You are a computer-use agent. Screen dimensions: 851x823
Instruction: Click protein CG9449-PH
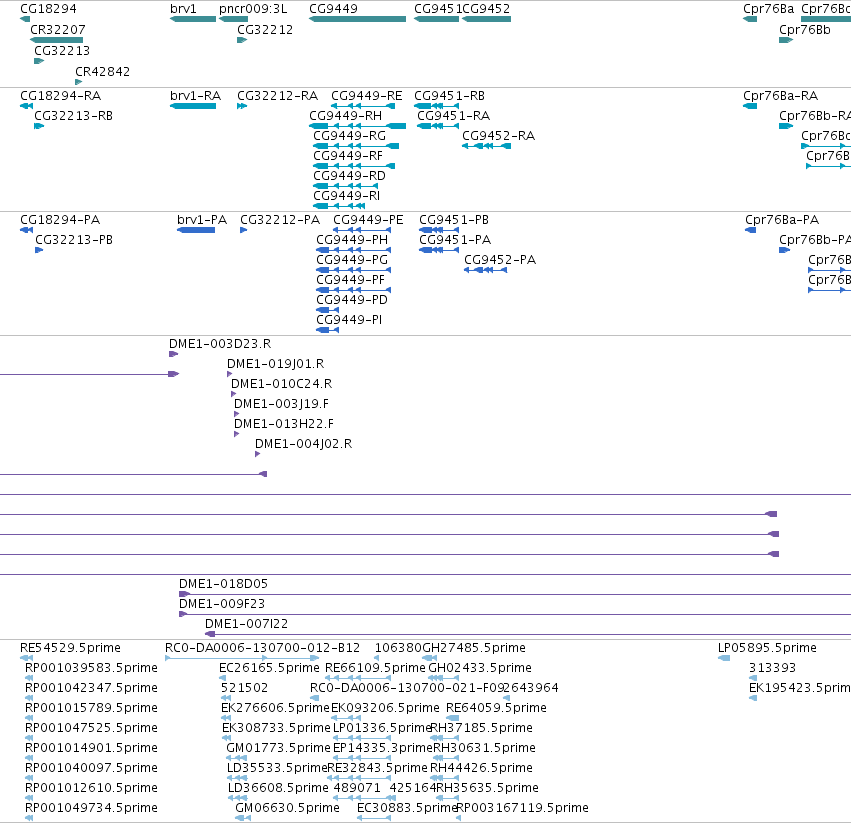pos(352,240)
